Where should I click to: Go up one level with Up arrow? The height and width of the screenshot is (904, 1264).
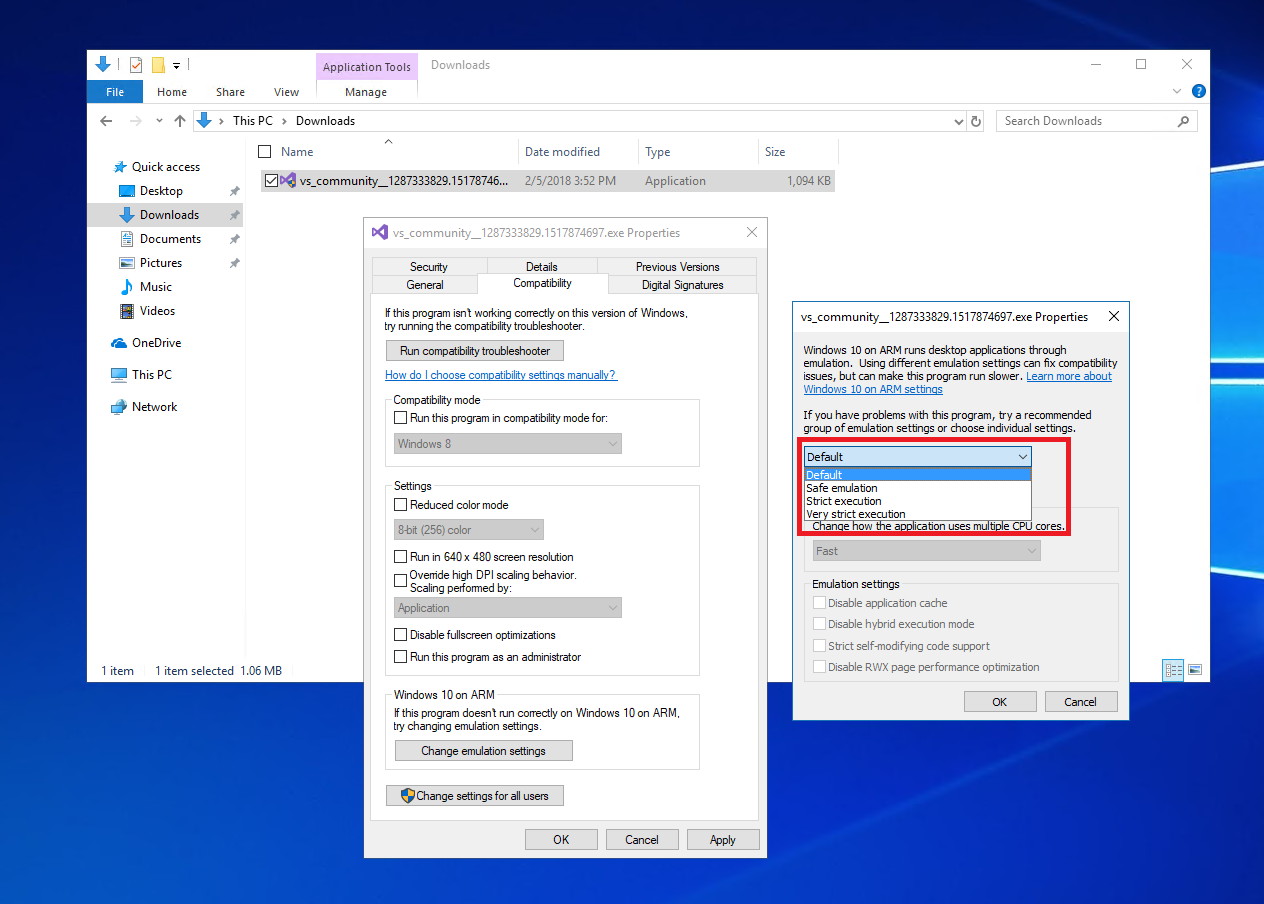coord(180,121)
